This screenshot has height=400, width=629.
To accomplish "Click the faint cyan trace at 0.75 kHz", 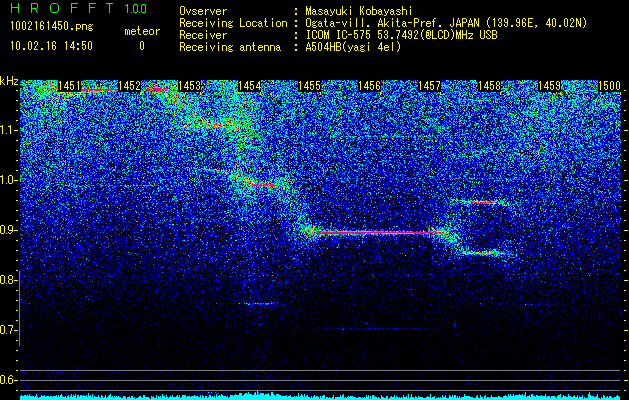I will (260, 304).
